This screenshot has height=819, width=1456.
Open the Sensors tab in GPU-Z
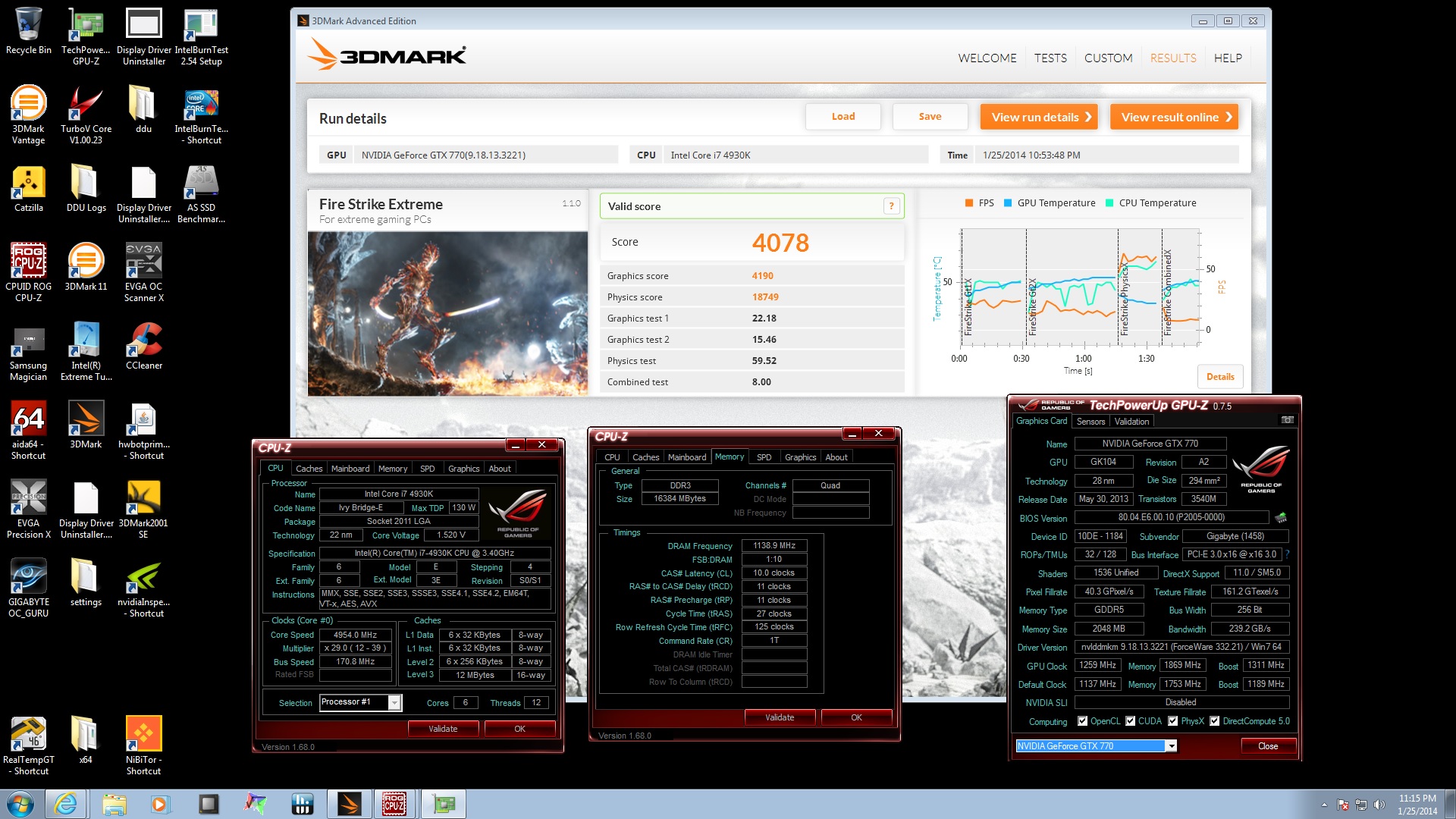click(1090, 422)
